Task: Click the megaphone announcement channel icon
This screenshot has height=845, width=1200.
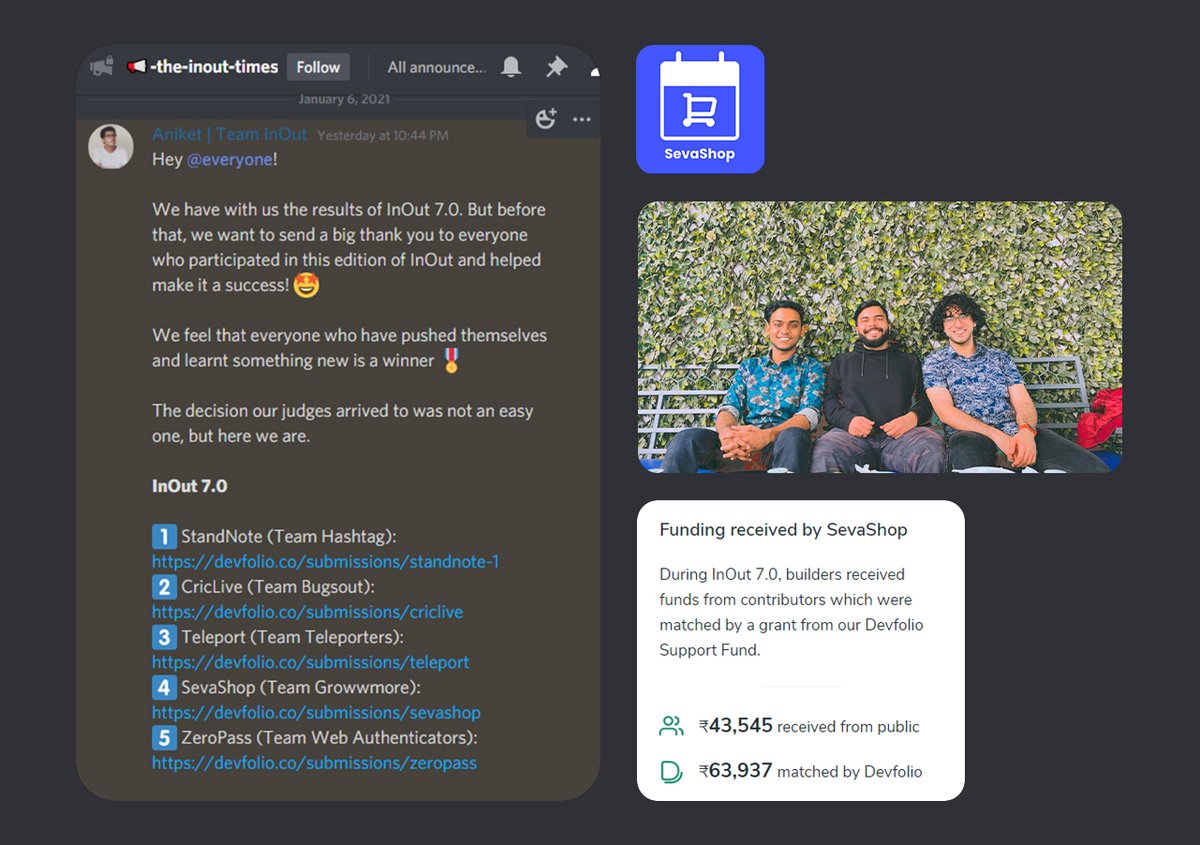Action: pyautogui.click(x=101, y=67)
